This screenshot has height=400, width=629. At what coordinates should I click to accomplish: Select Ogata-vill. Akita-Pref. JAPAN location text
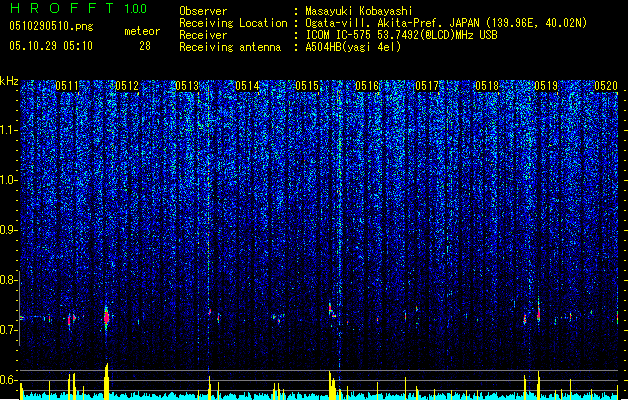coord(446,23)
